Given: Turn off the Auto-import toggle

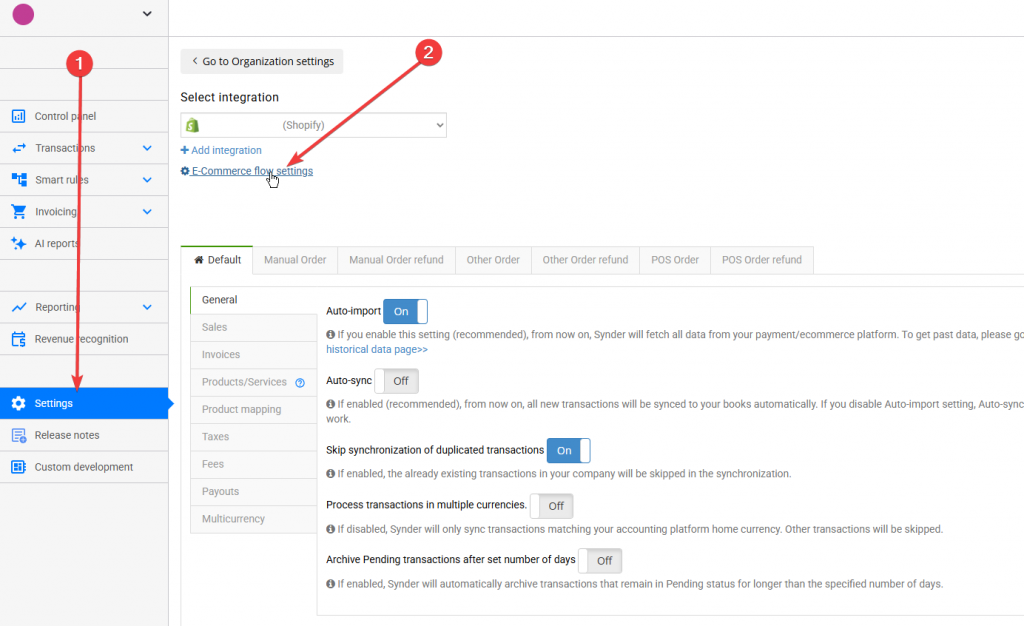Looking at the screenshot, I should [x=405, y=311].
